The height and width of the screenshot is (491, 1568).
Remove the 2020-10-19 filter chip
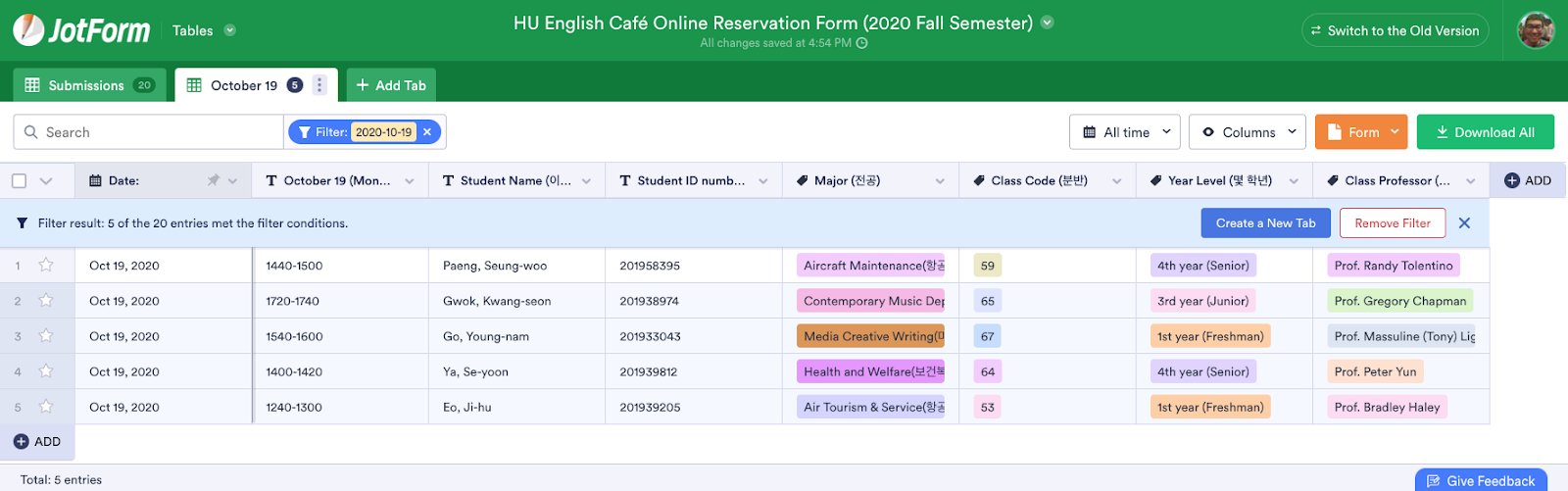(427, 132)
